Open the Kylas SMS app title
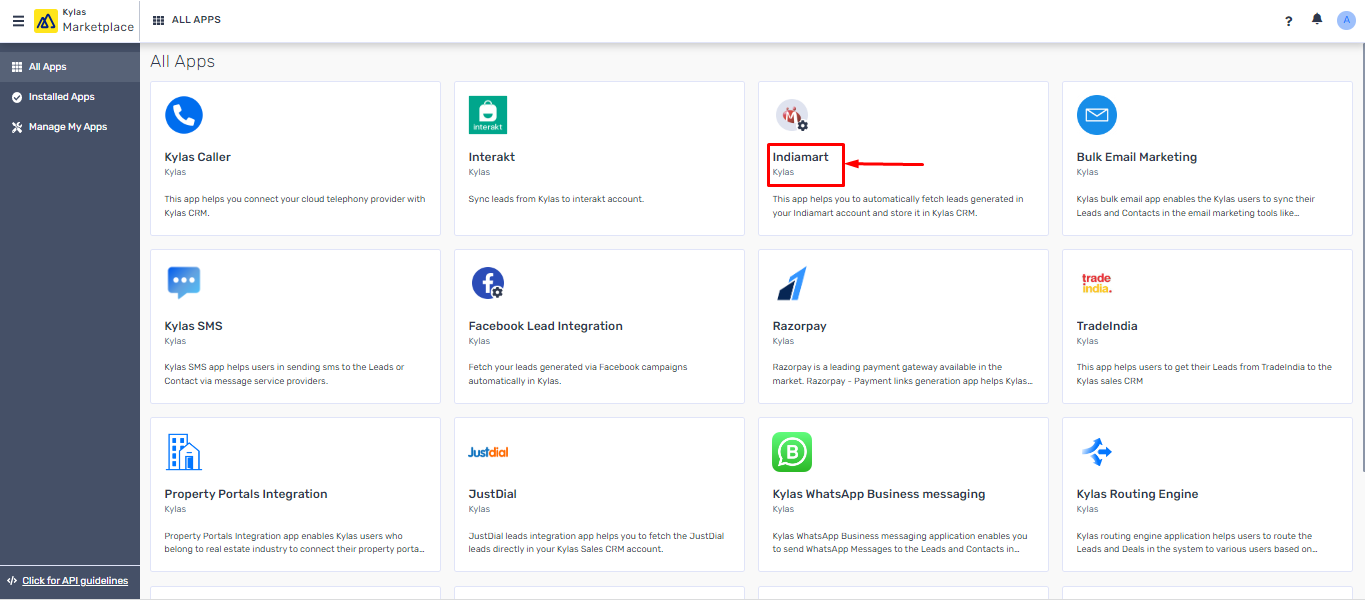Screen dimensions: 1365x600 [x=194, y=326]
